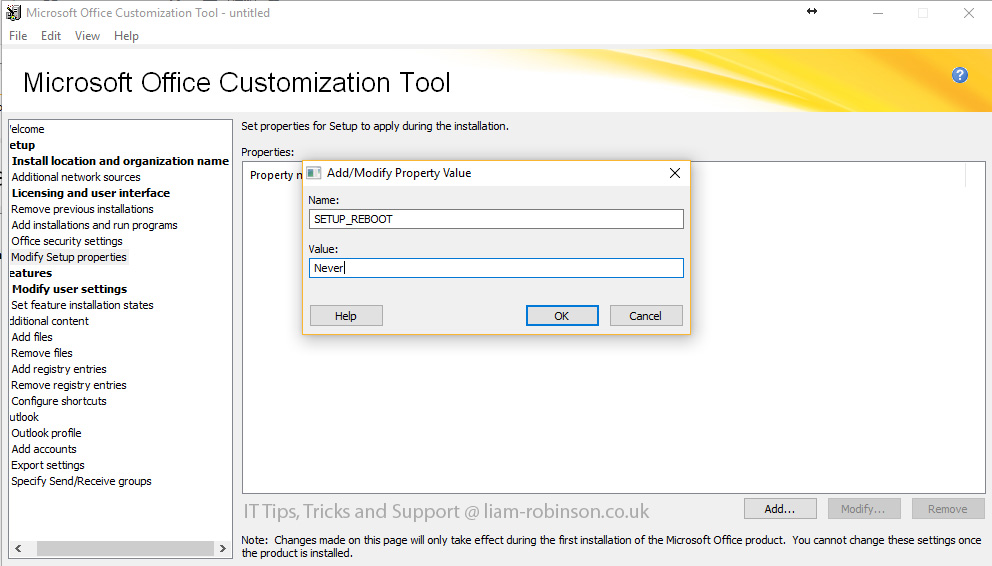
Task: Focus the Value field containing Never
Action: click(496, 268)
